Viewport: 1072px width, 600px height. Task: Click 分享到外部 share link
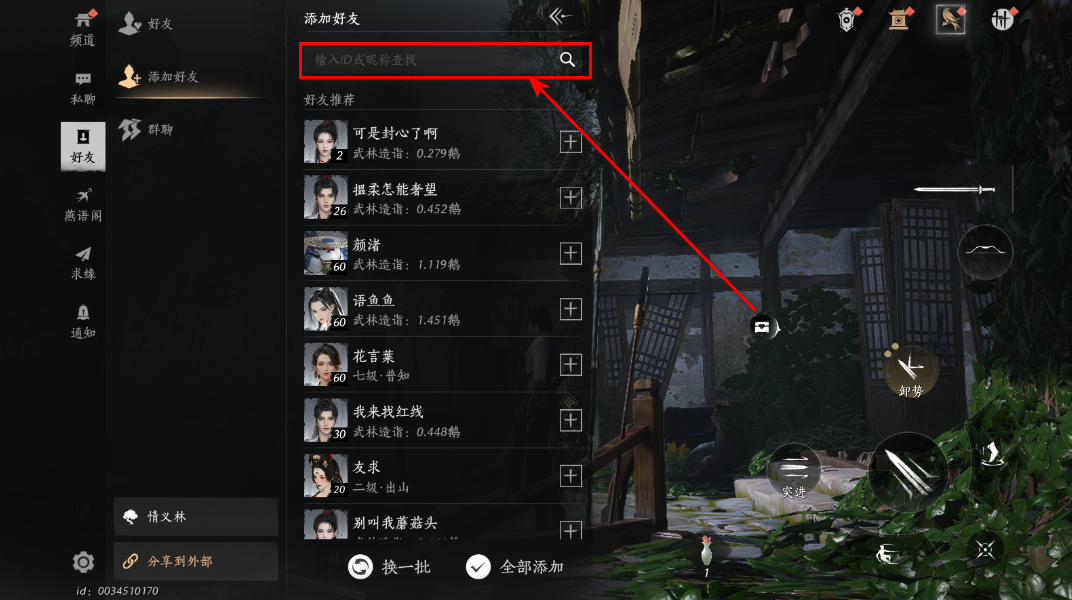pyautogui.click(x=196, y=561)
